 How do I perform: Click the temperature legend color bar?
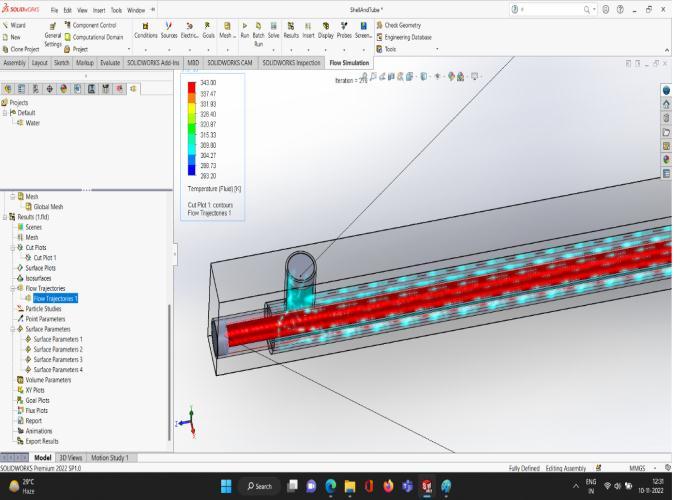tap(192, 129)
